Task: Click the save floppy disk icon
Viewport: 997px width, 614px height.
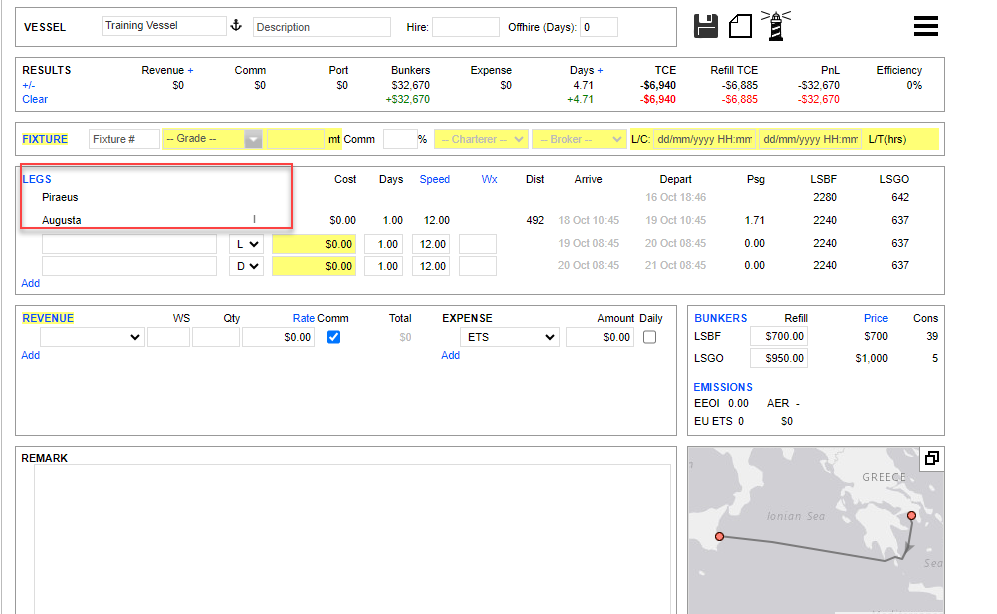Action: tap(706, 26)
